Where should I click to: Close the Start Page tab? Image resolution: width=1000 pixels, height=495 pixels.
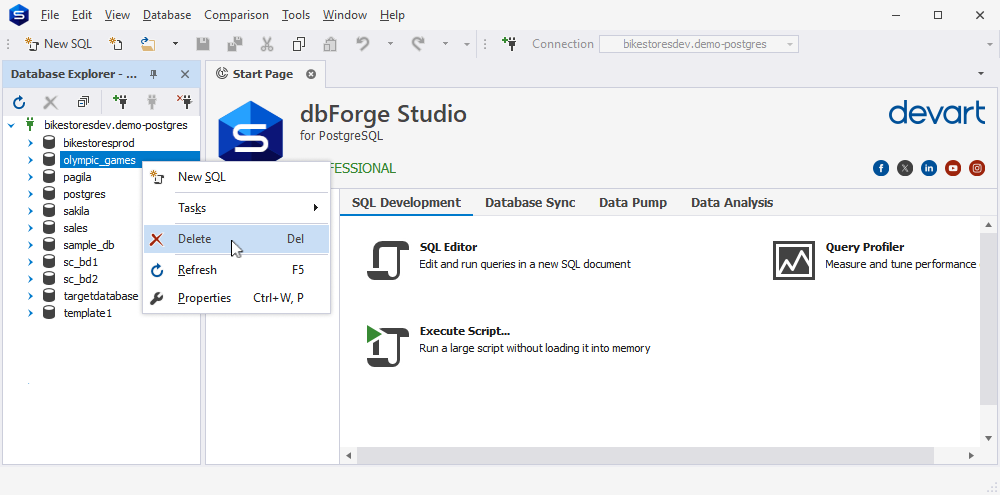[311, 74]
